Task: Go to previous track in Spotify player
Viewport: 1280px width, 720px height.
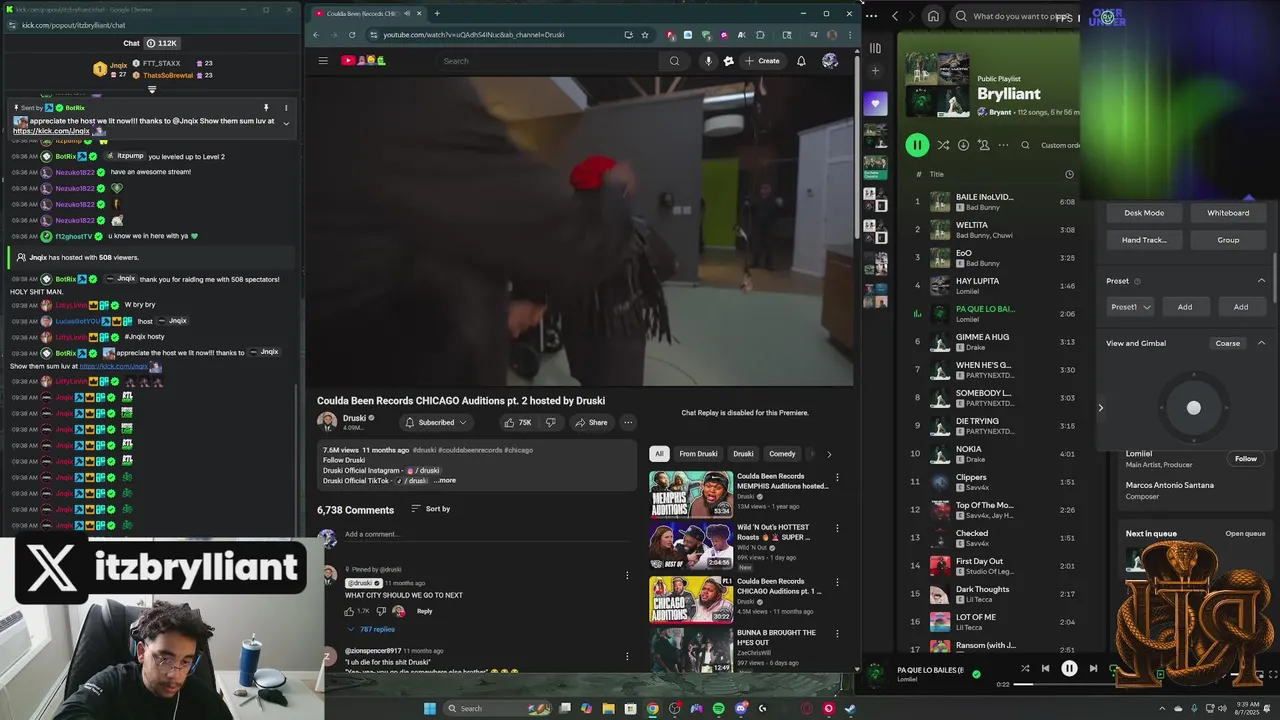Action: pos(1045,669)
